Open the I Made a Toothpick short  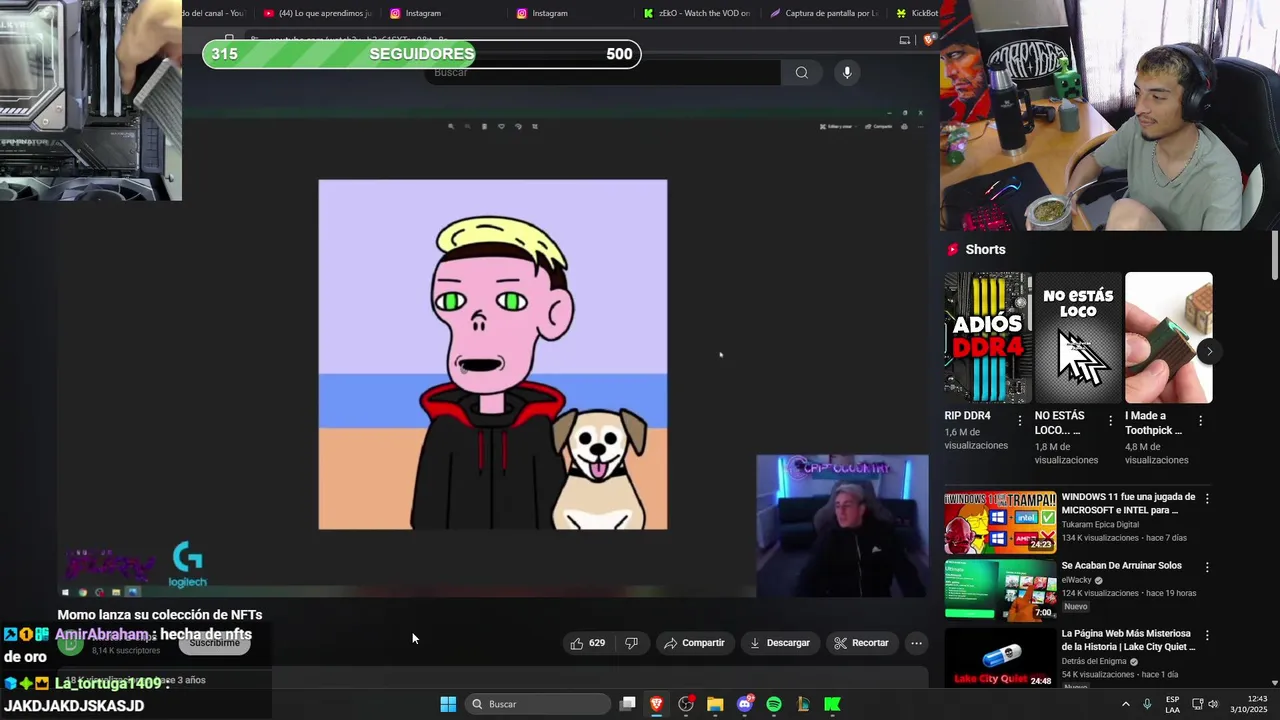(1168, 338)
